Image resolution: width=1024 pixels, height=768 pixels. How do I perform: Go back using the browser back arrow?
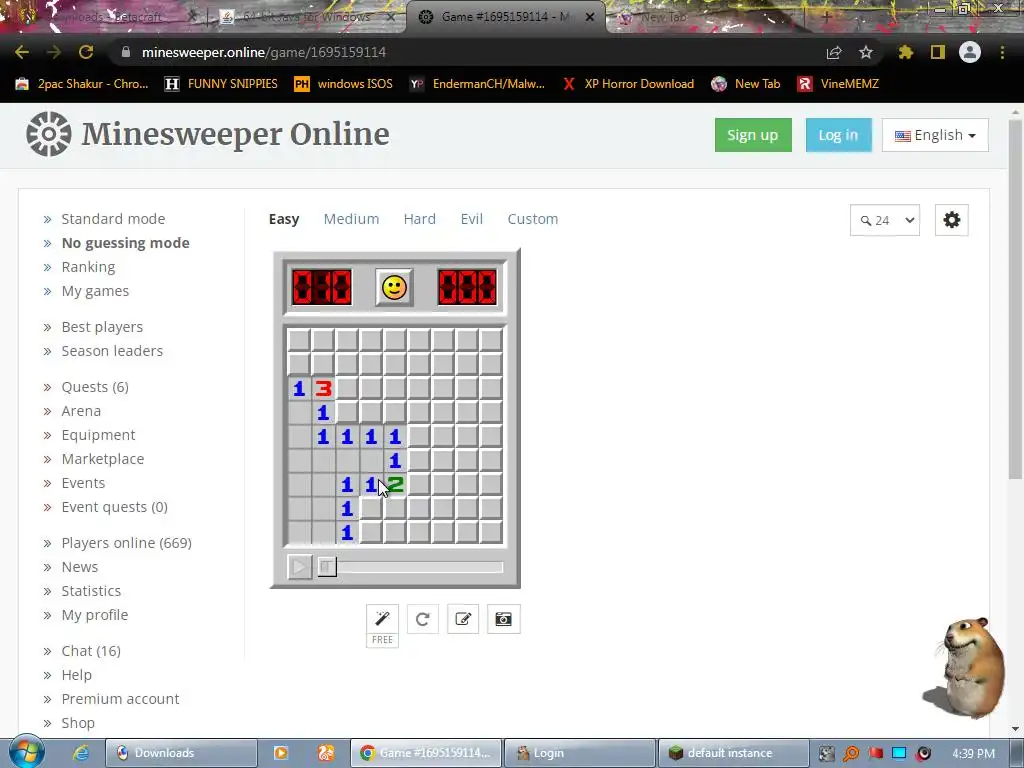[22, 52]
